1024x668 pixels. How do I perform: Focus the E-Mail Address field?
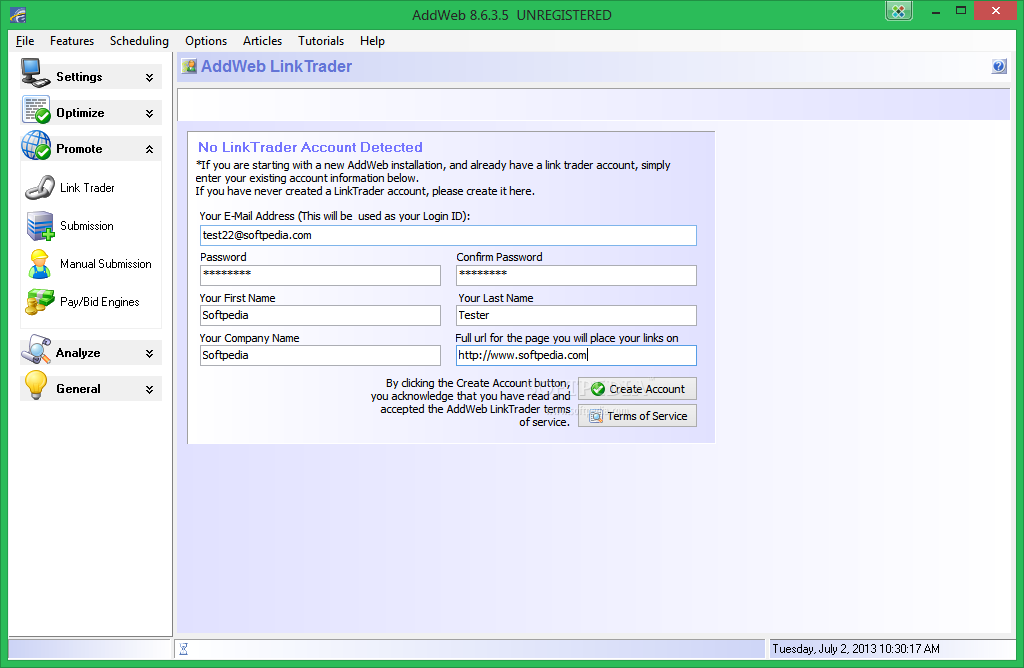448,235
